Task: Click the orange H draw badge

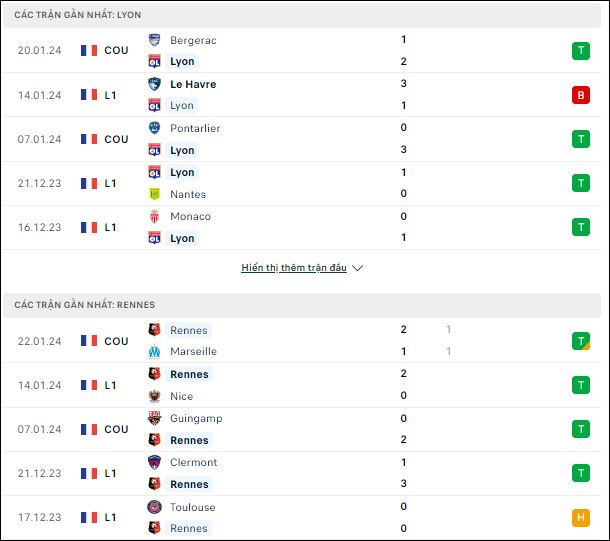Action: pos(580,517)
